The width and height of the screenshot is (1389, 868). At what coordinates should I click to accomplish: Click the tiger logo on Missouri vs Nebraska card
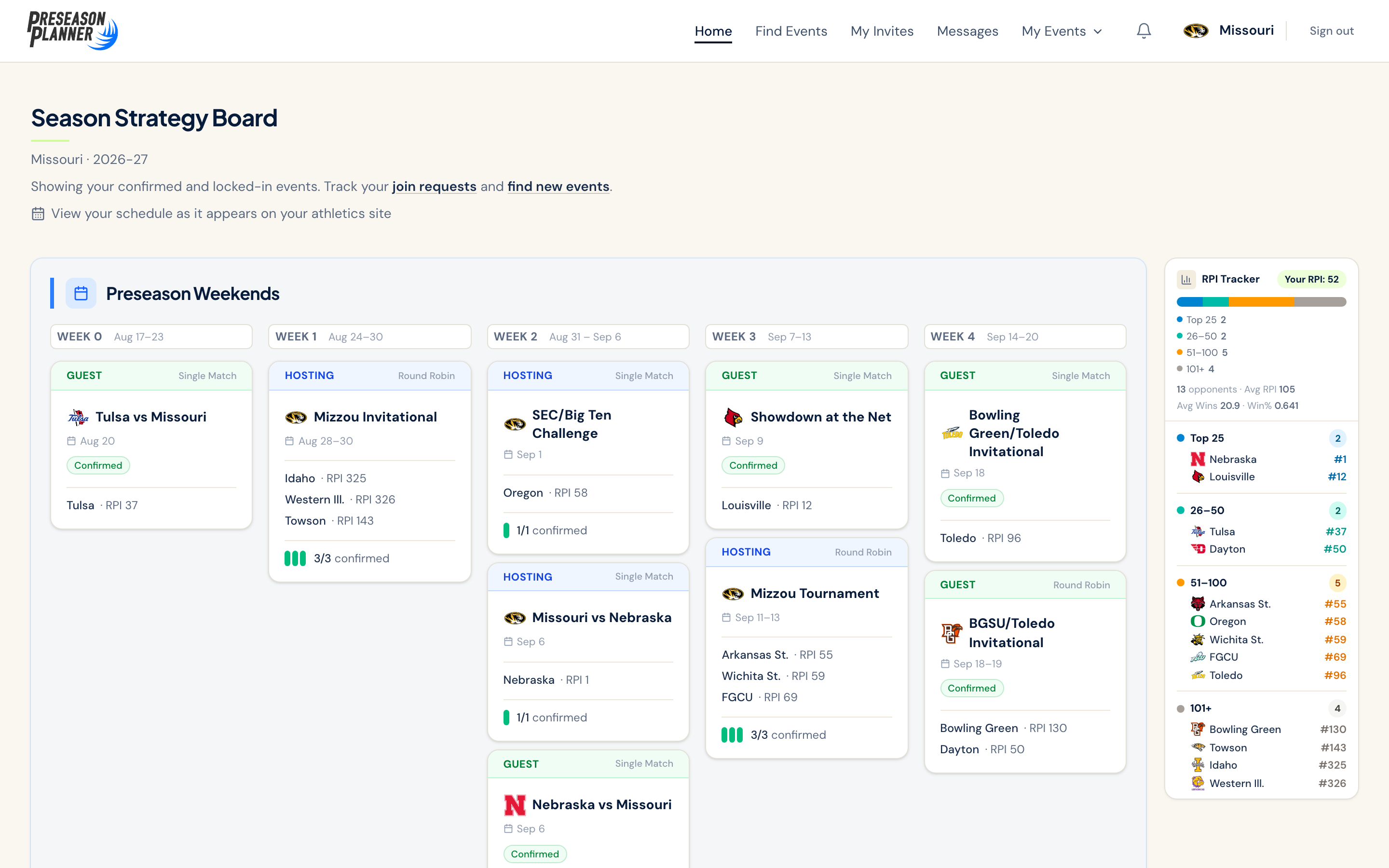(515, 618)
